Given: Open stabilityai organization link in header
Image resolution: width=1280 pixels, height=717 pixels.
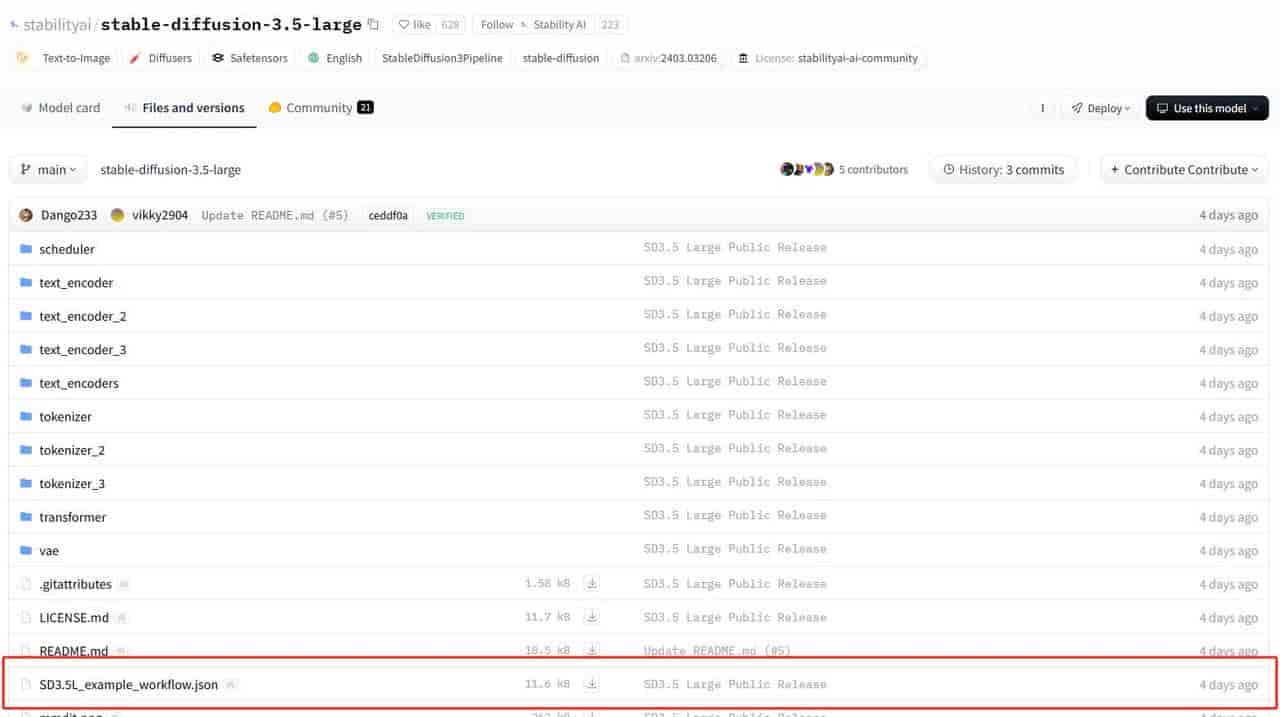Looking at the screenshot, I should coord(58,25).
